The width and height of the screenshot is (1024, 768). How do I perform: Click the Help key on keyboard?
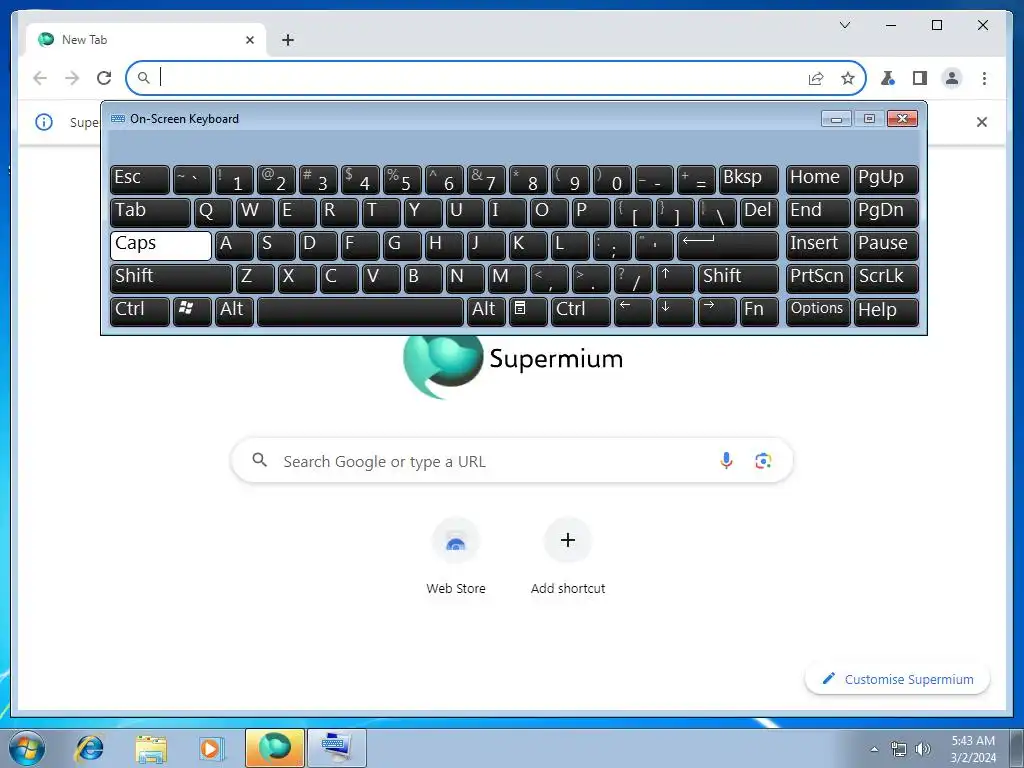tap(886, 312)
